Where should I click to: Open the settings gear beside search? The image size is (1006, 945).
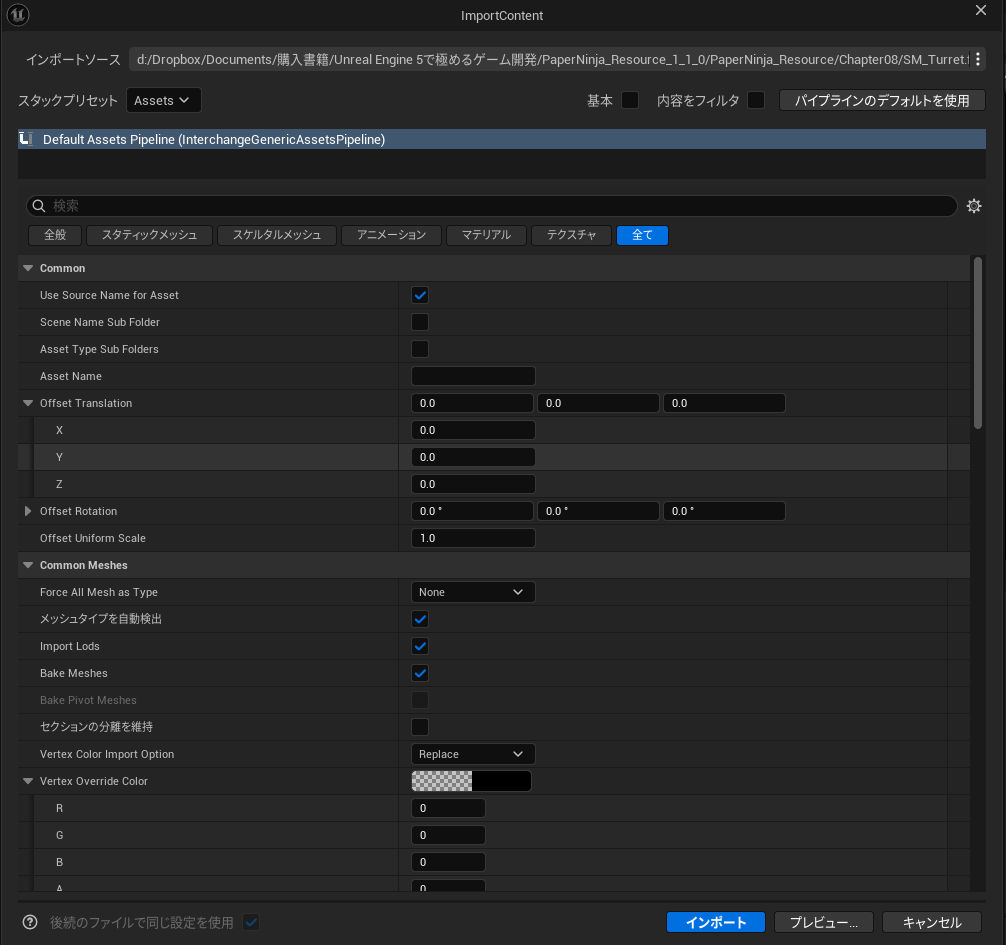pyautogui.click(x=974, y=206)
